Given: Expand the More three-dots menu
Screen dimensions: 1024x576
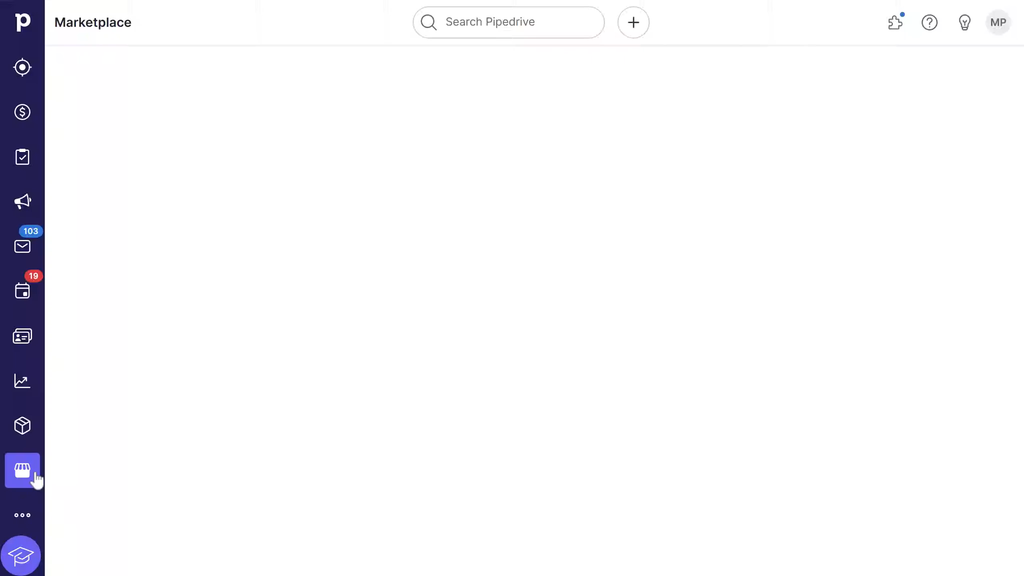Looking at the screenshot, I should click(22, 515).
